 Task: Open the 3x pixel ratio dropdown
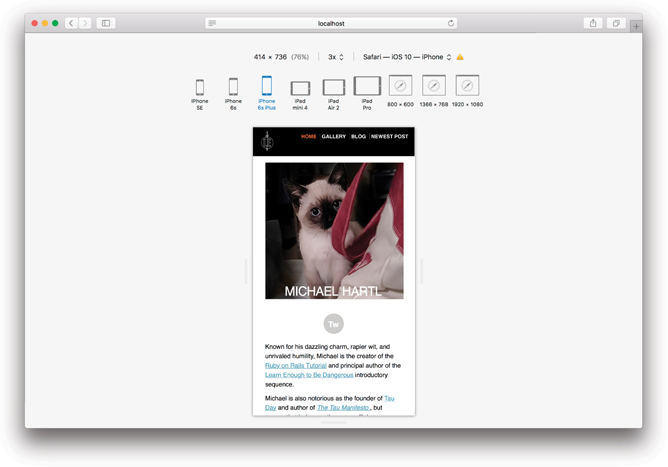336,57
